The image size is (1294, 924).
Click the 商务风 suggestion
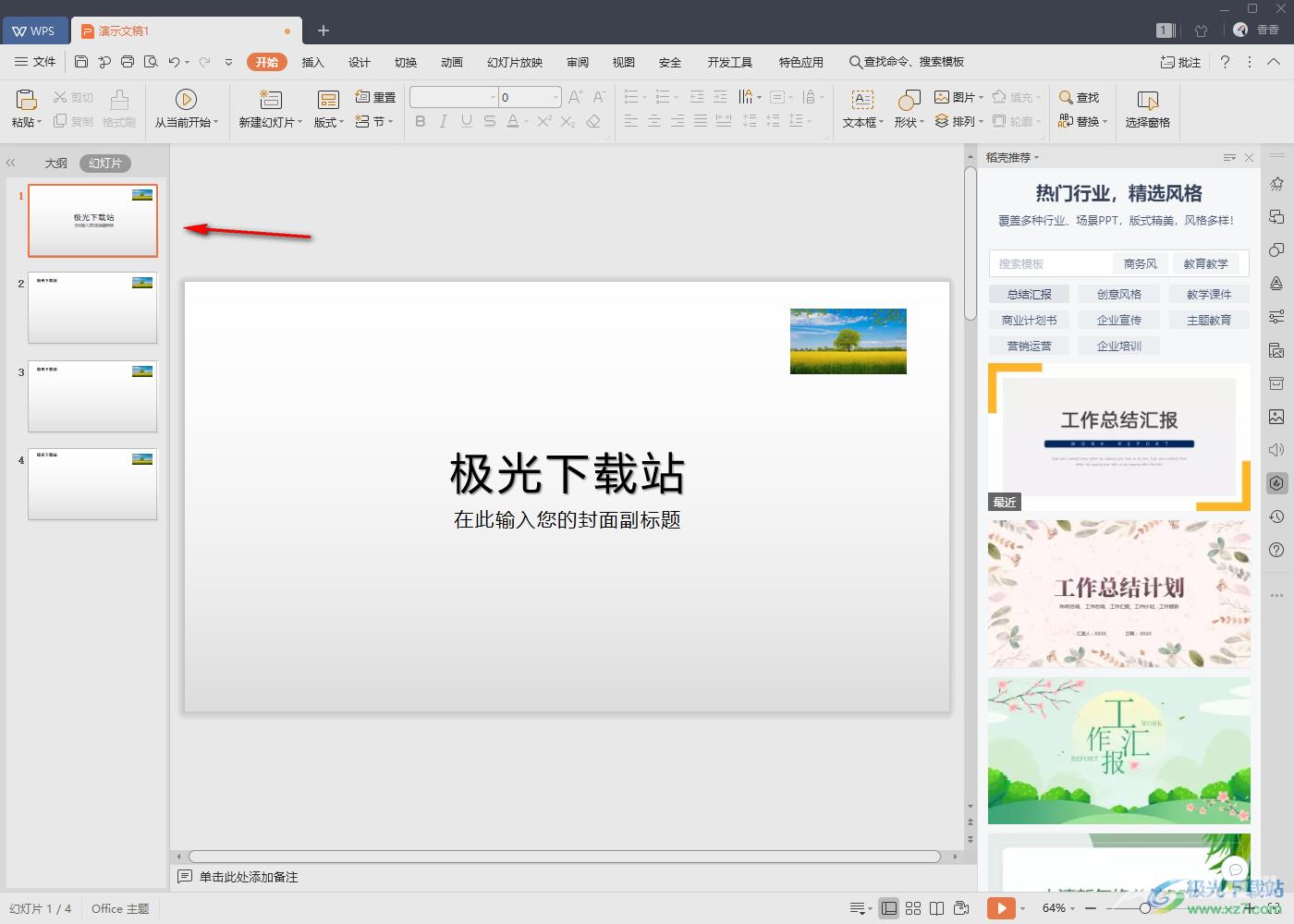click(x=1141, y=263)
